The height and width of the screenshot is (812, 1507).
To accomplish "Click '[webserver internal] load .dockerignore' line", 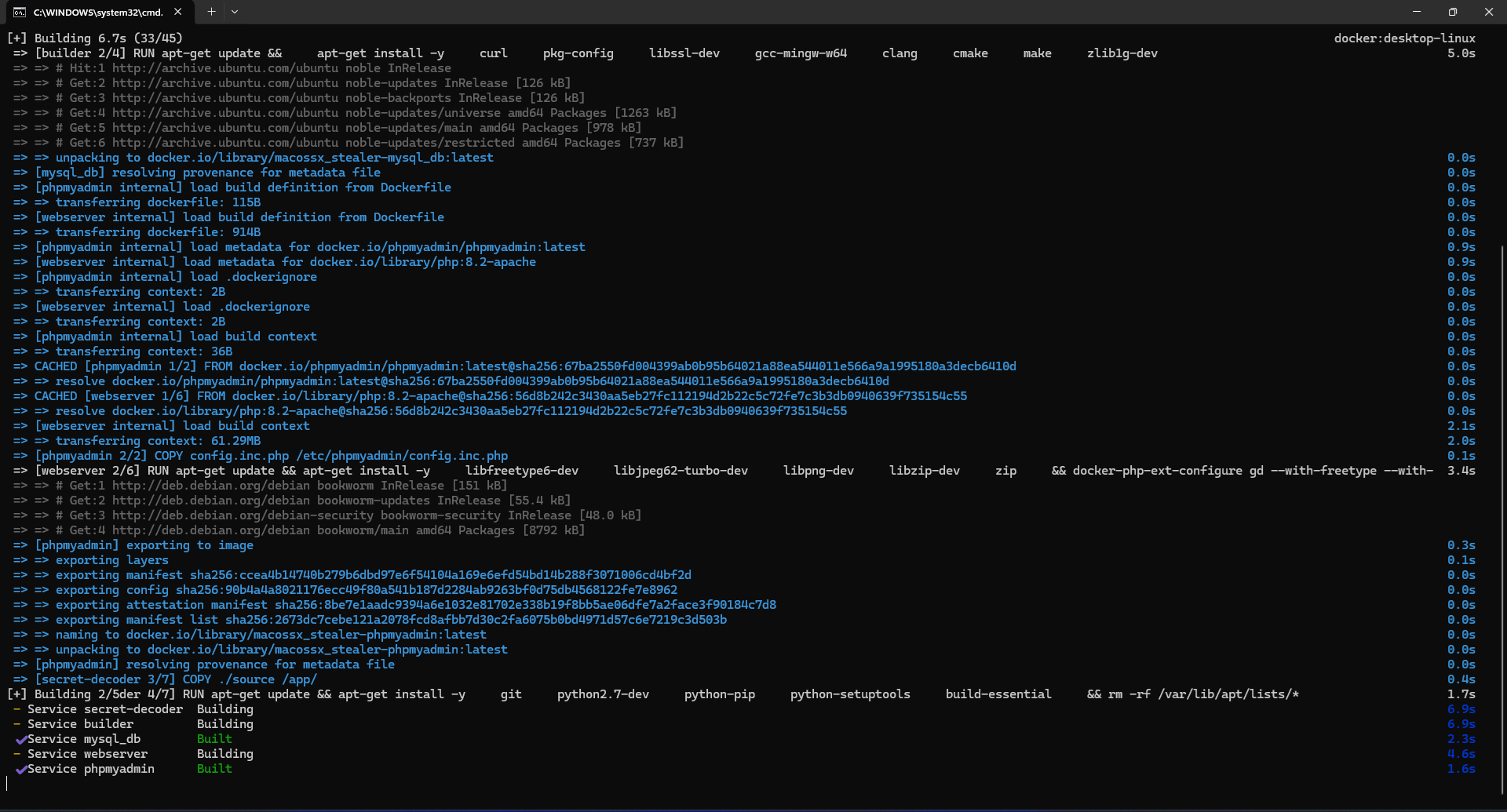I will point(162,307).
